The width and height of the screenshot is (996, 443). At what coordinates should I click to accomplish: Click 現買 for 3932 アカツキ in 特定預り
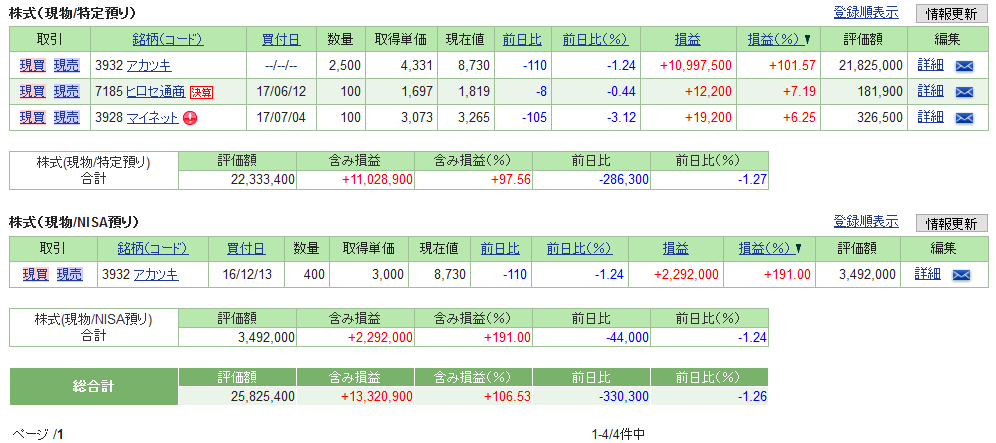coord(32,65)
